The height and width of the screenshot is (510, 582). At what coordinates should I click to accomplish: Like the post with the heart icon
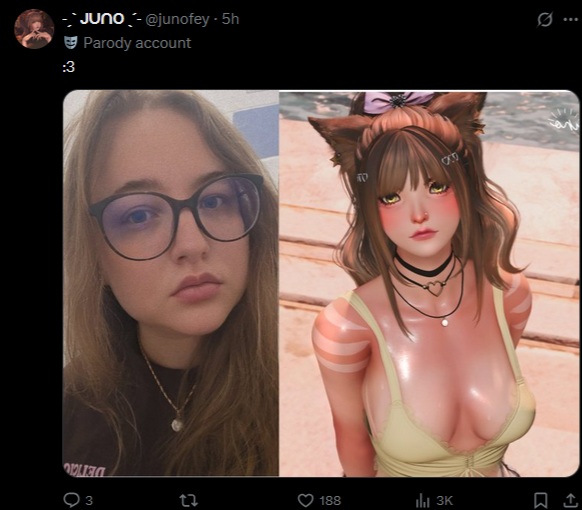coord(305,500)
